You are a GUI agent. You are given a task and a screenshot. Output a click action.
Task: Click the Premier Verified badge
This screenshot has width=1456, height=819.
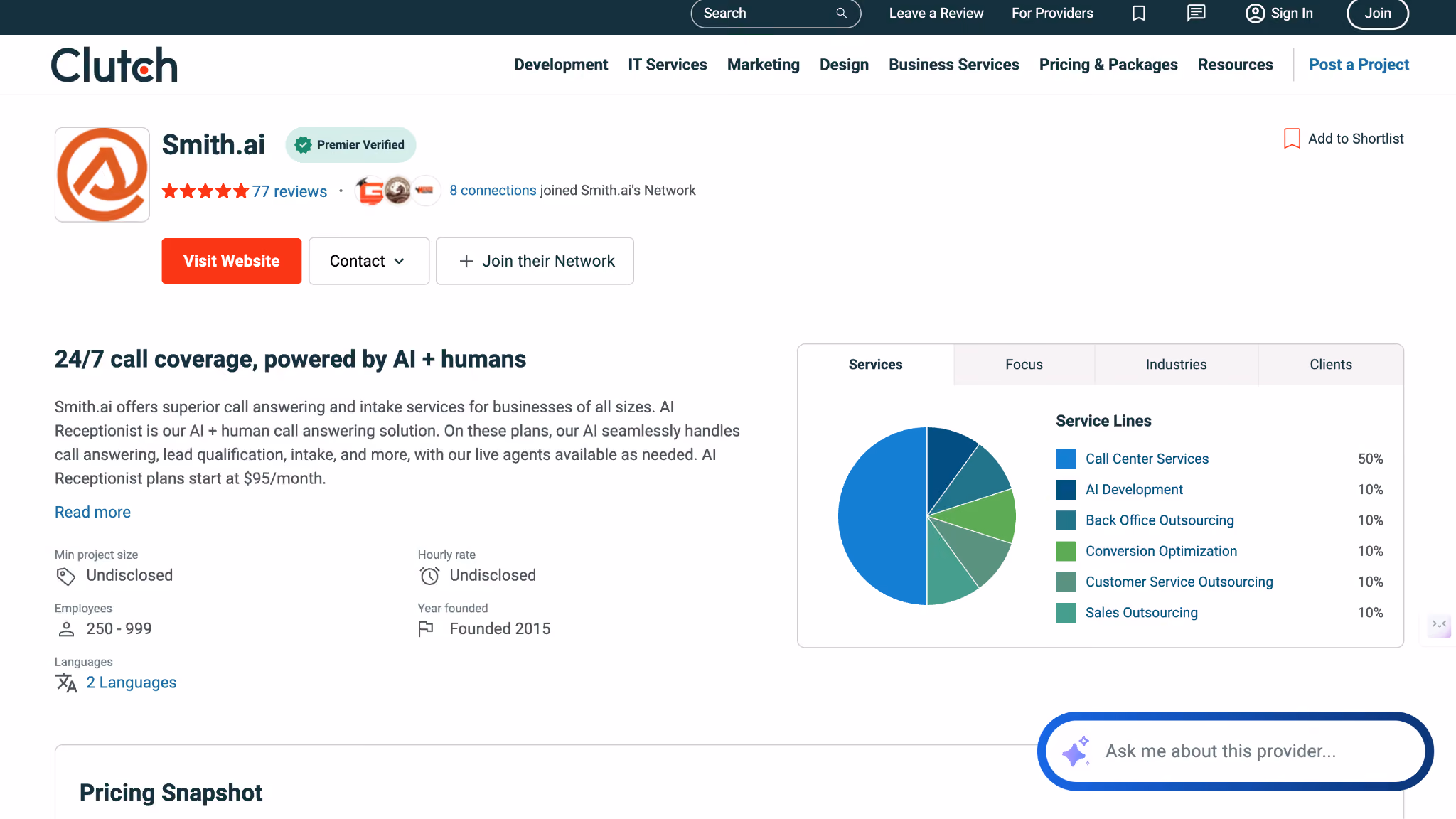coord(350,145)
